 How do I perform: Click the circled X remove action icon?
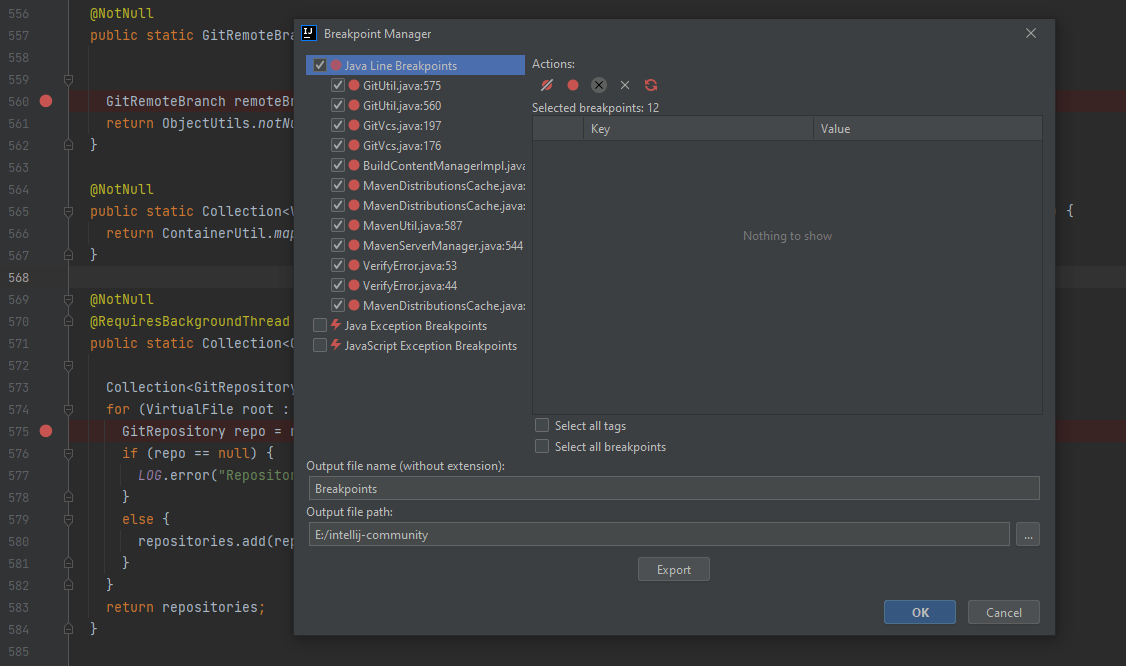coord(598,85)
